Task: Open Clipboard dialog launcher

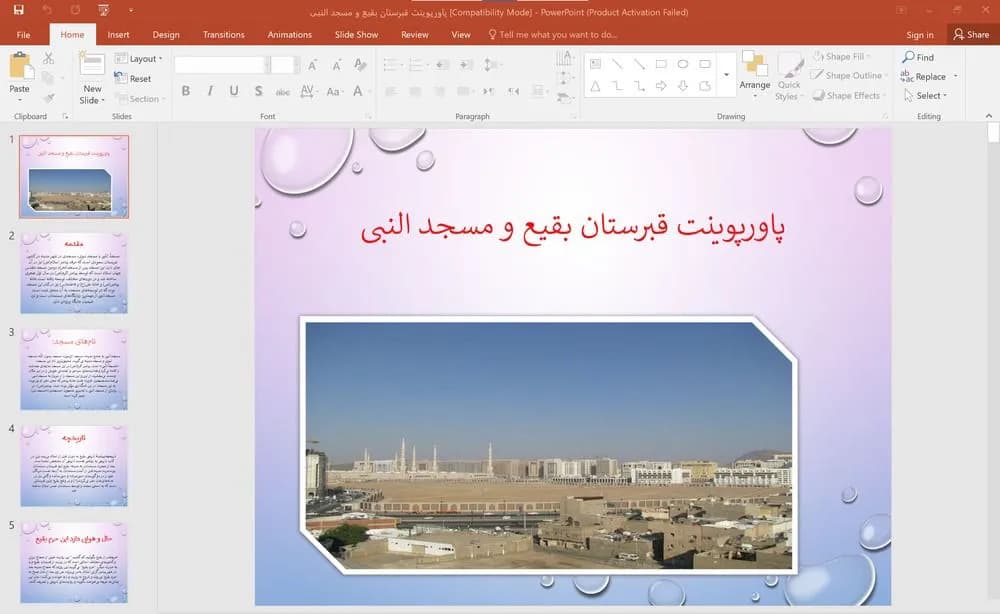Action: (65, 117)
